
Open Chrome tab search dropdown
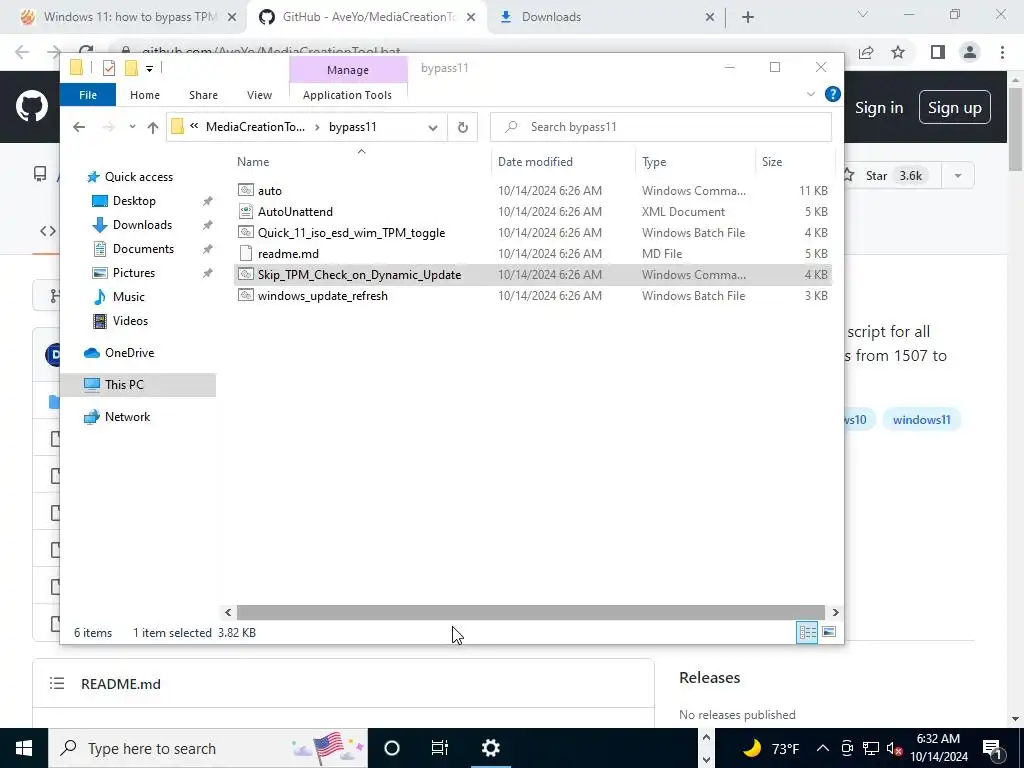[863, 14]
